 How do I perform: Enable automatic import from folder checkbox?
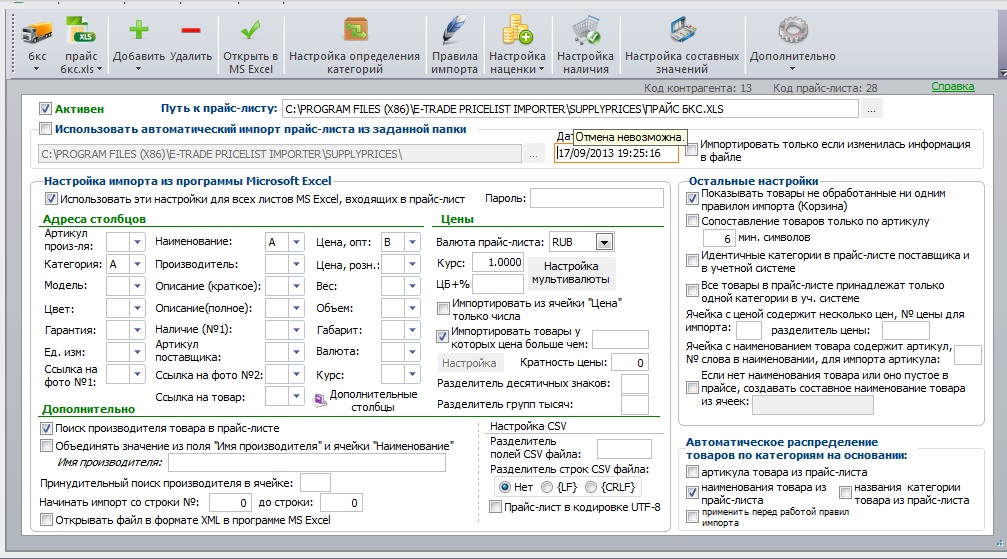coord(45,129)
